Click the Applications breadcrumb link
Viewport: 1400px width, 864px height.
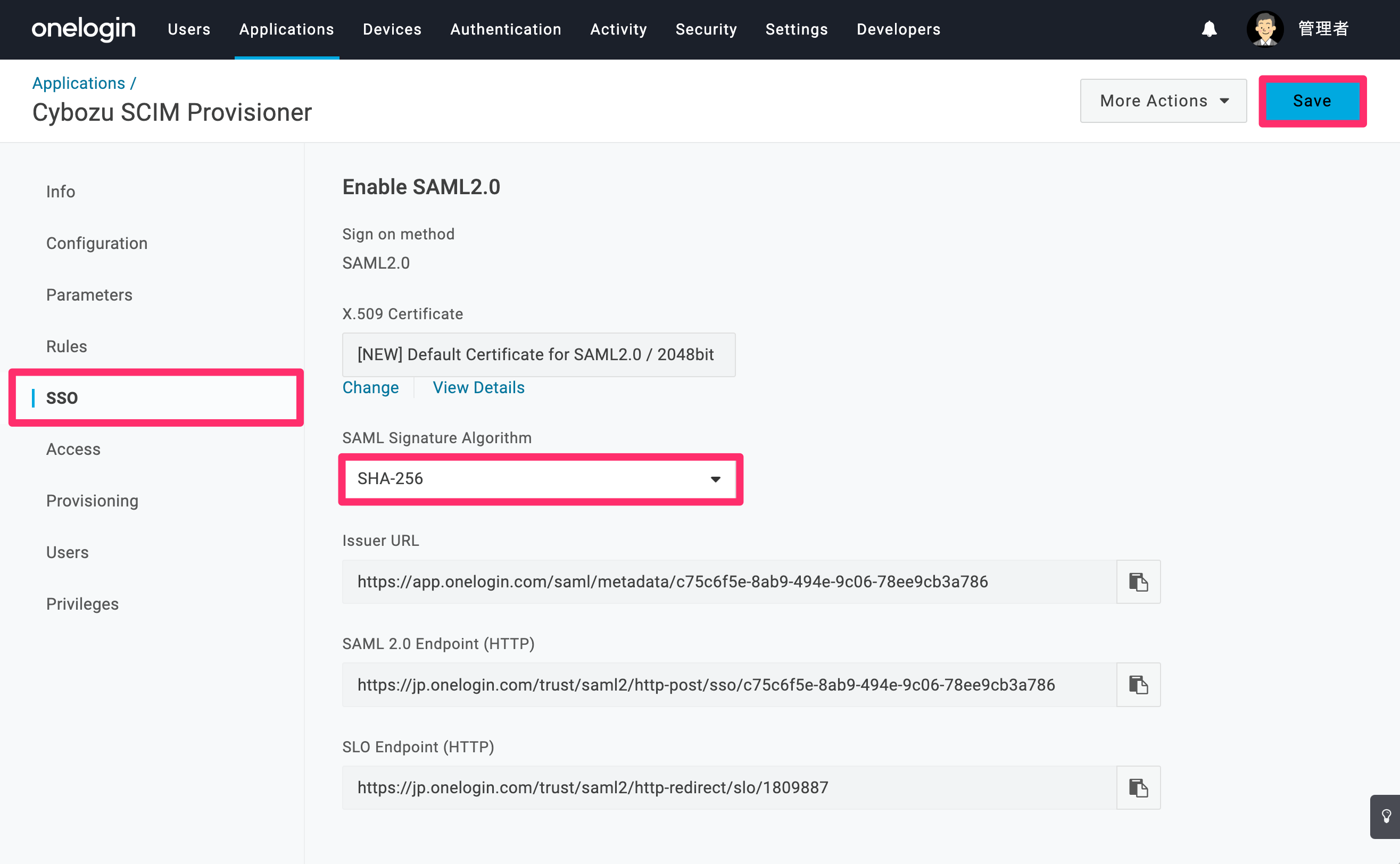pyautogui.click(x=78, y=83)
